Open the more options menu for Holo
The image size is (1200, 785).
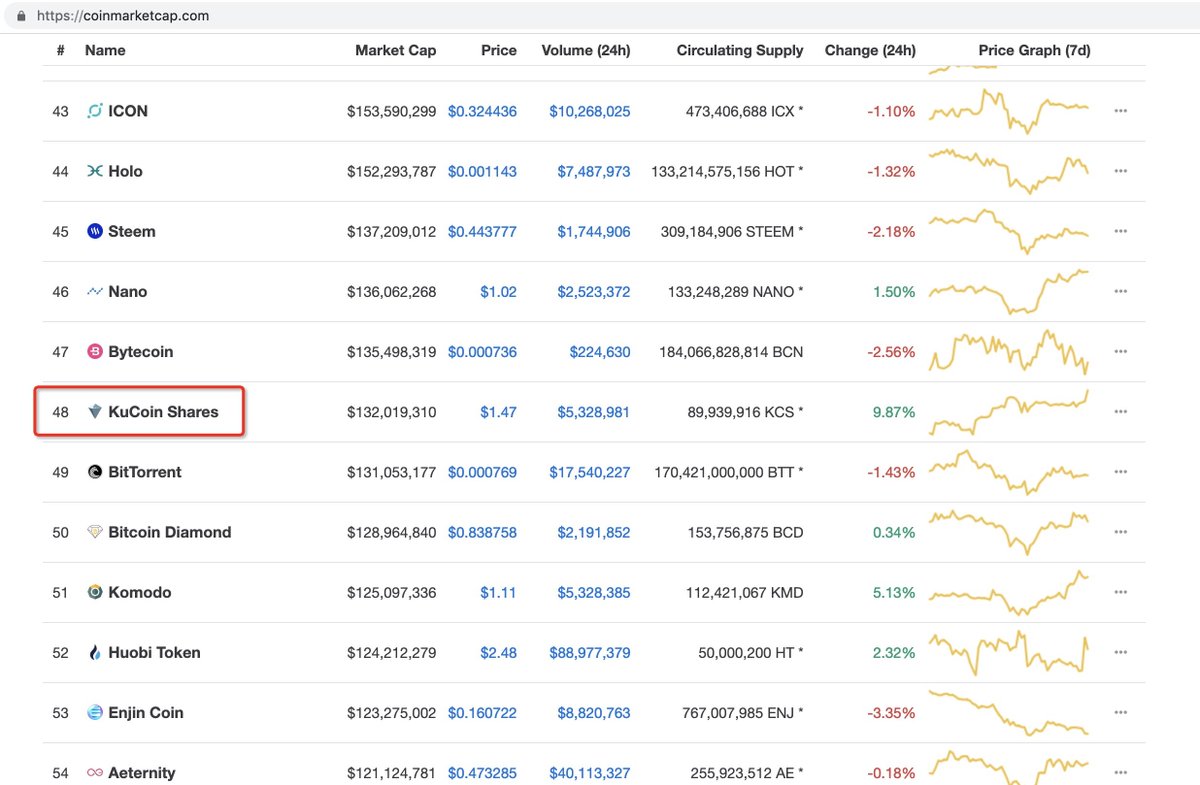pos(1120,171)
